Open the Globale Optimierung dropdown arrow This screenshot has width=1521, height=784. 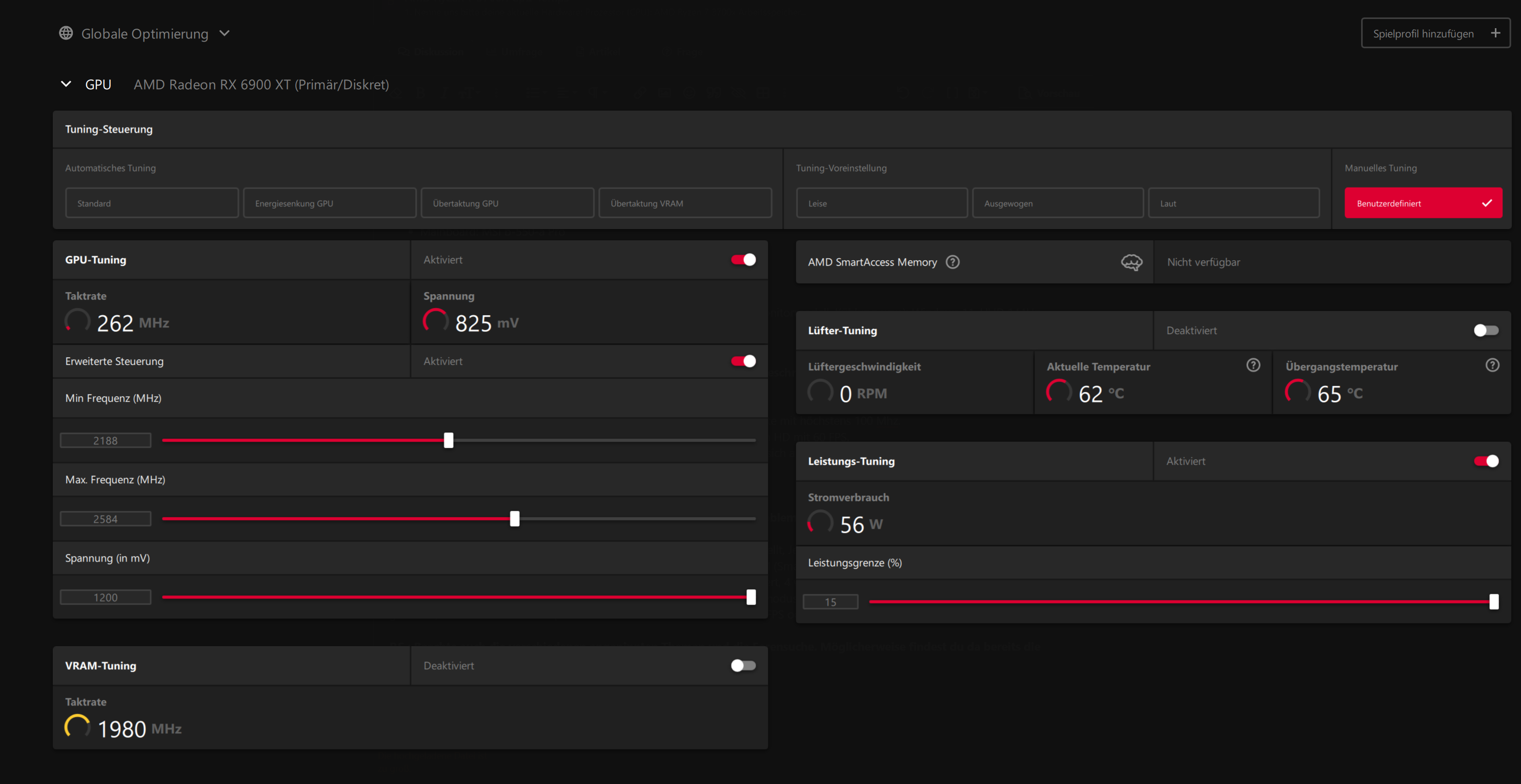coord(225,33)
